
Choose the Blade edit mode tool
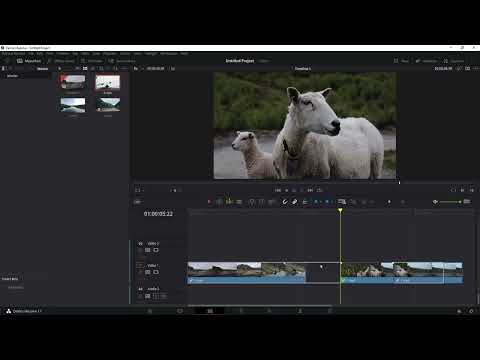click(239, 202)
